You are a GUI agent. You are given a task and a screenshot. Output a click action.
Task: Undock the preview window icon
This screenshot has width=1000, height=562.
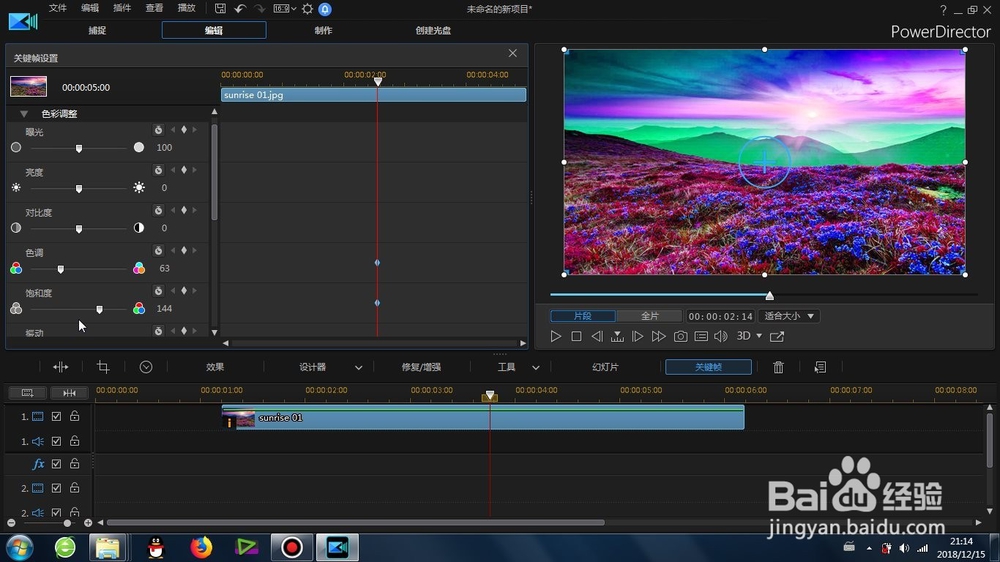[777, 336]
